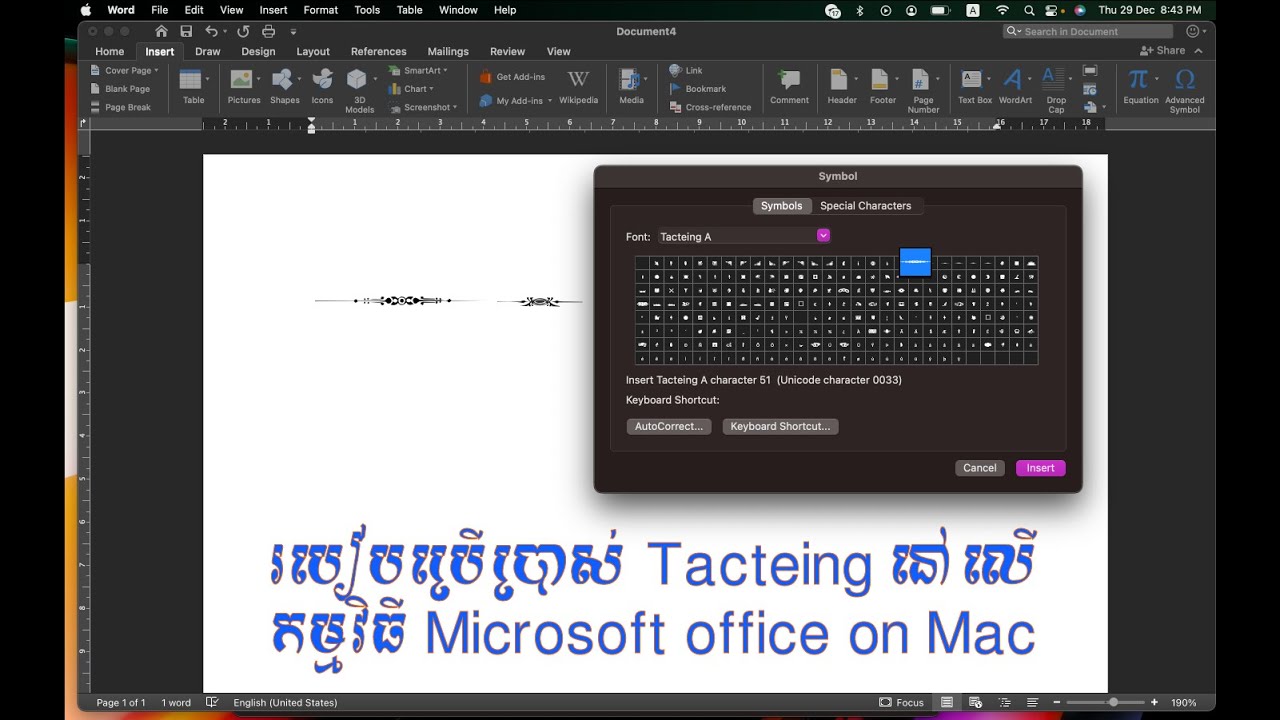Viewport: 1280px width, 720px height.
Task: Open the Apple menu
Action: click(85, 10)
